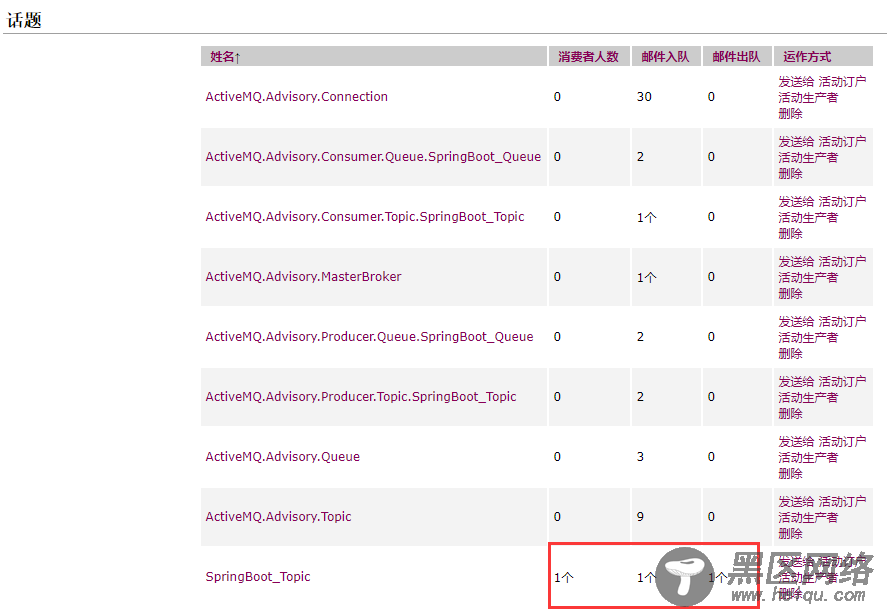
Task: View 活动订户 for ActiveMQ.Advisory.Connection
Action: tap(842, 81)
